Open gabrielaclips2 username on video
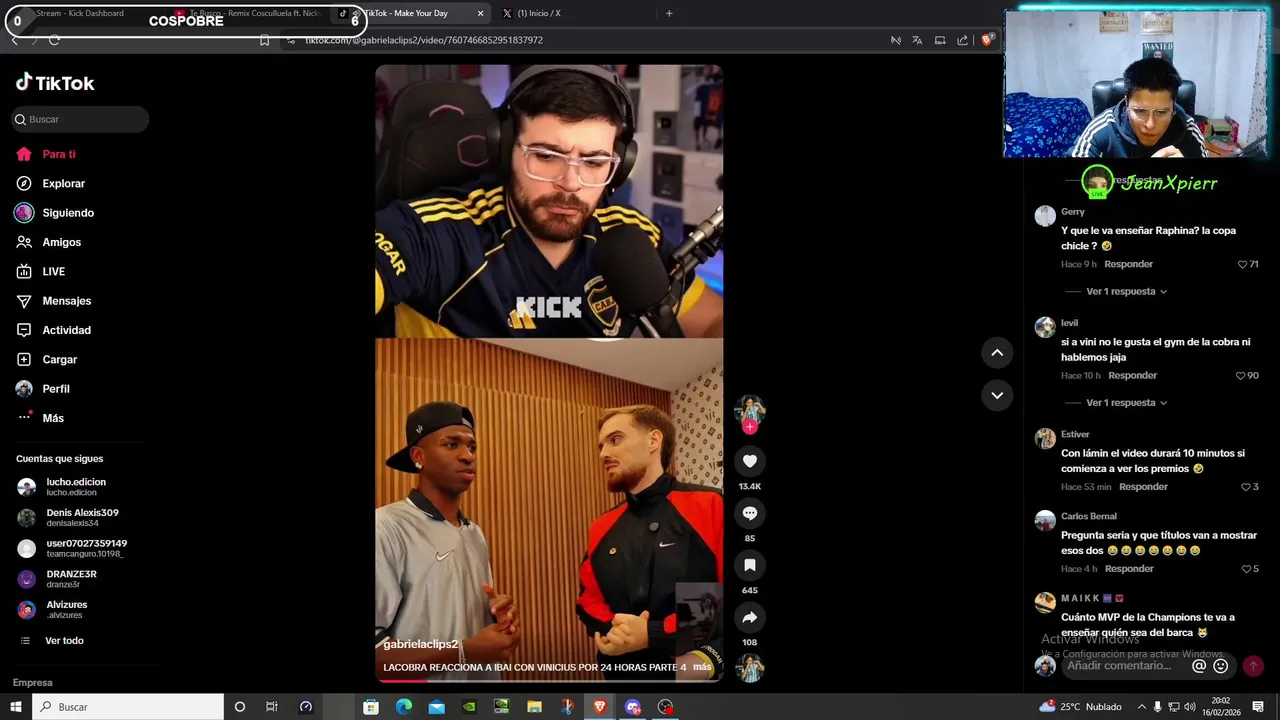This screenshot has height=720, width=1280. coord(420,644)
